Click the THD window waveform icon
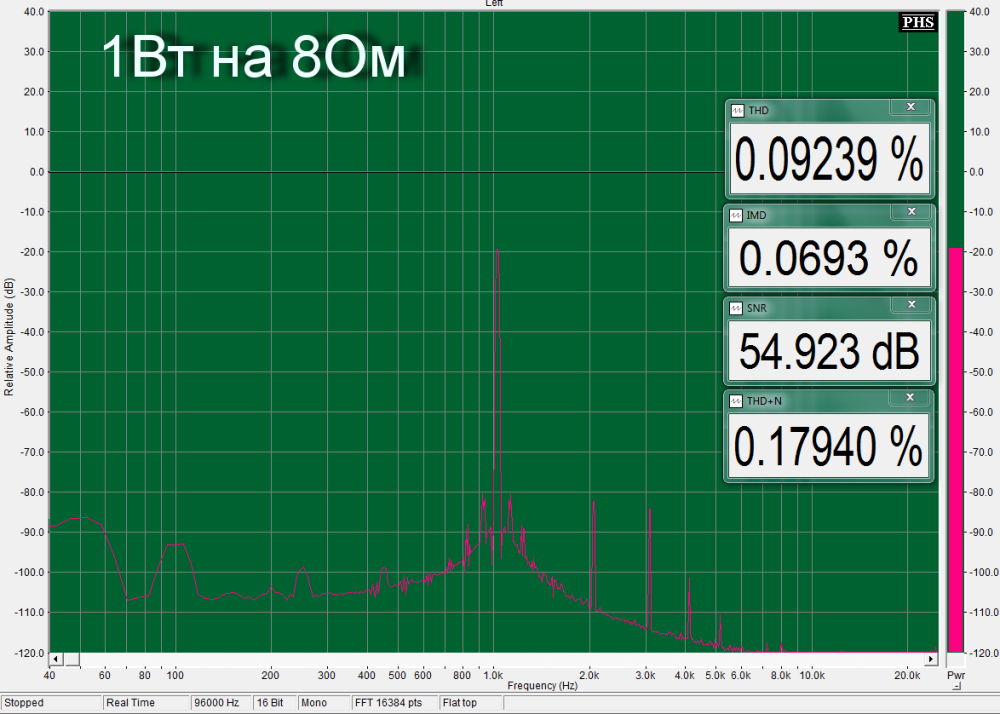This screenshot has height=714, width=1000. click(738, 110)
